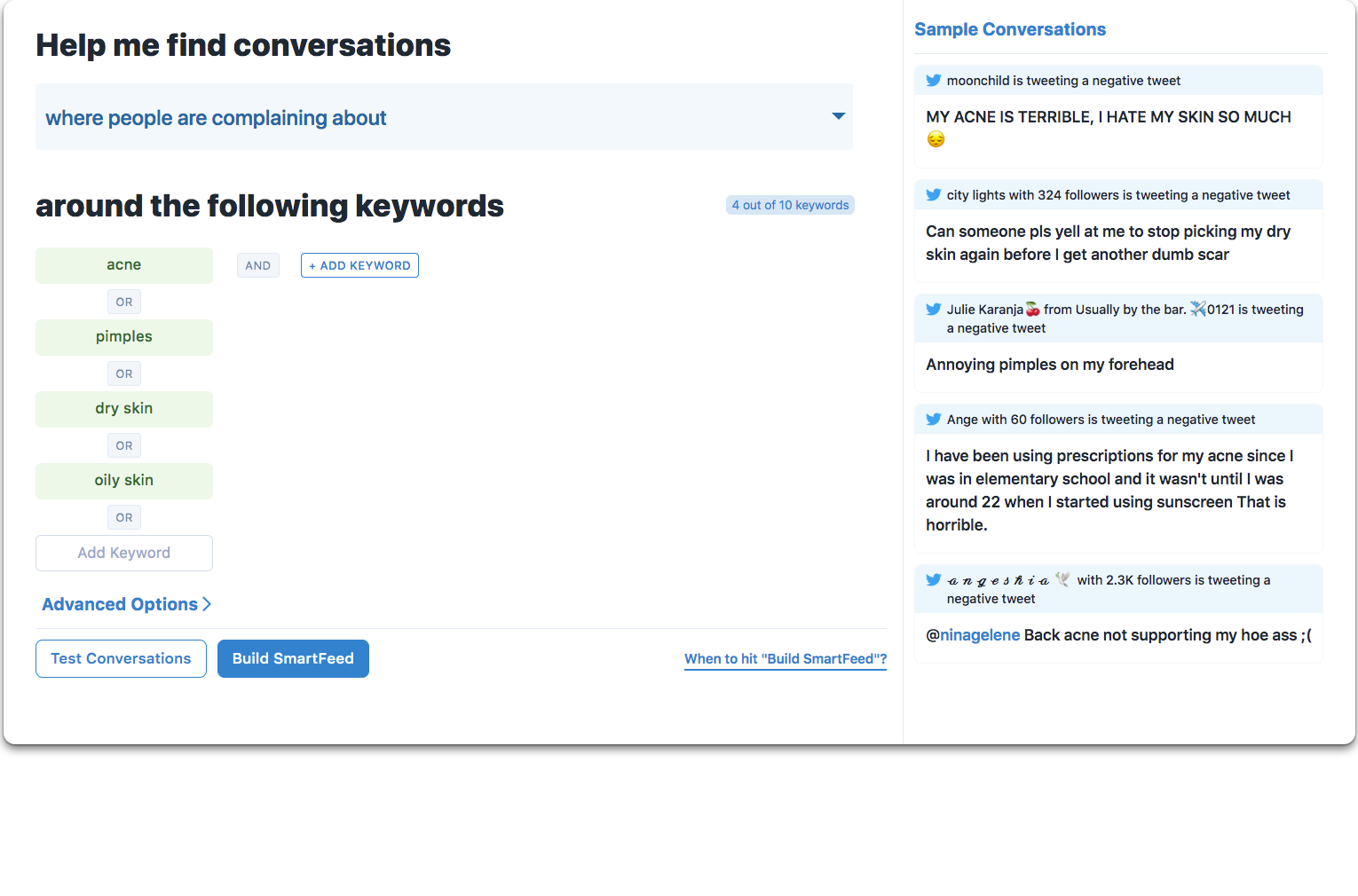Click the OR operator below dry skin
Viewport: 1358px width, 896px height.
pos(124,445)
